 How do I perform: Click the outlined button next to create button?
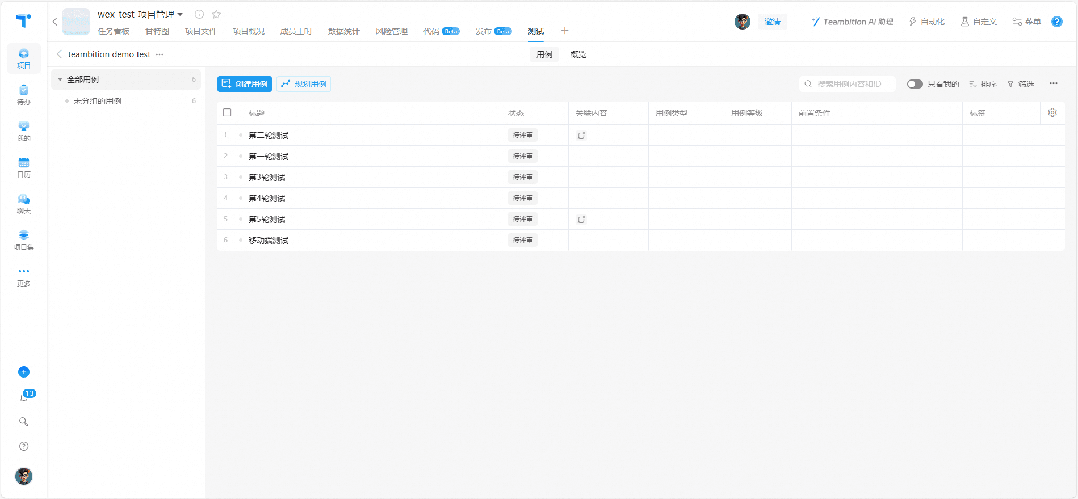[x=303, y=84]
